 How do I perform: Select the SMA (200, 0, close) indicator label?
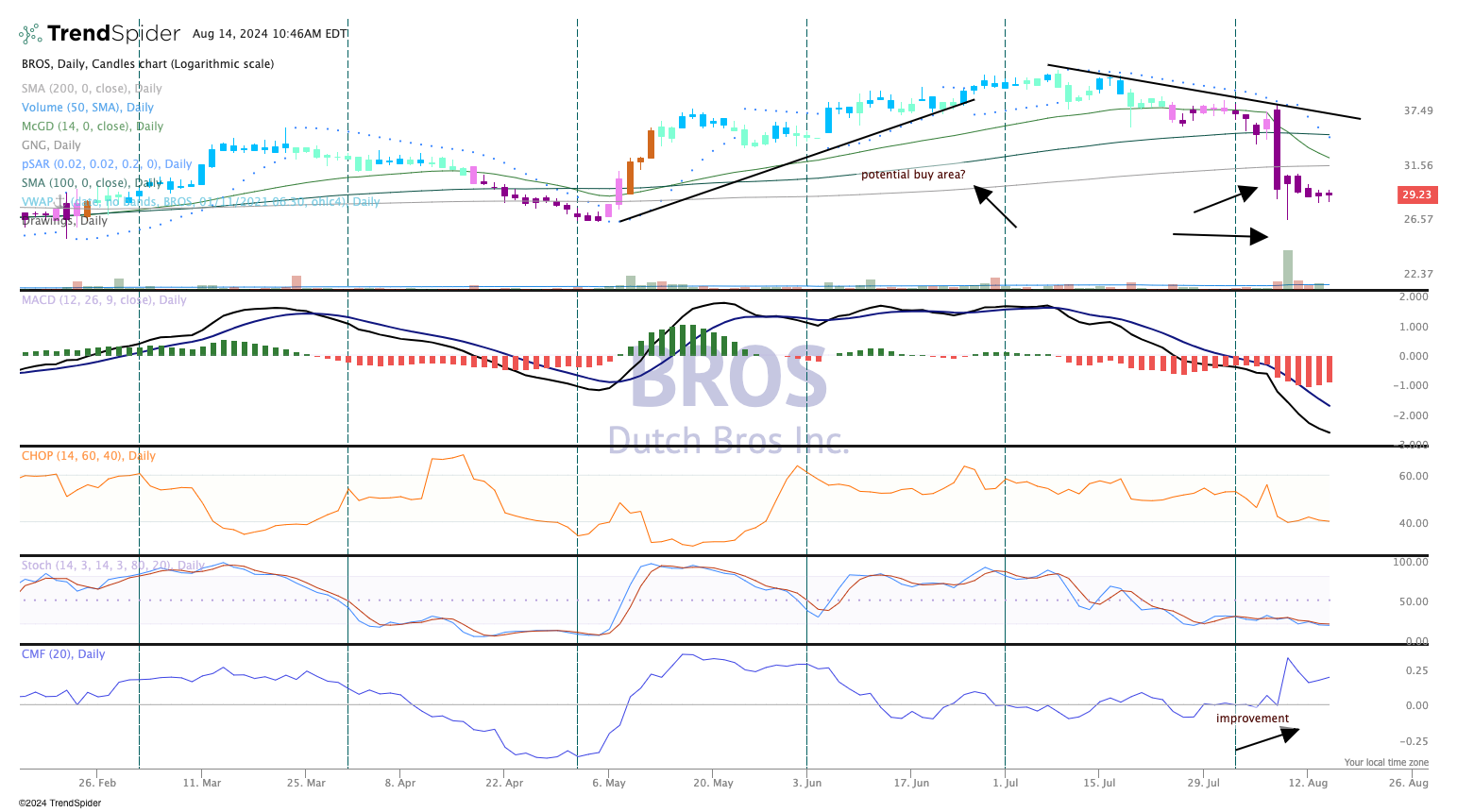[92, 89]
